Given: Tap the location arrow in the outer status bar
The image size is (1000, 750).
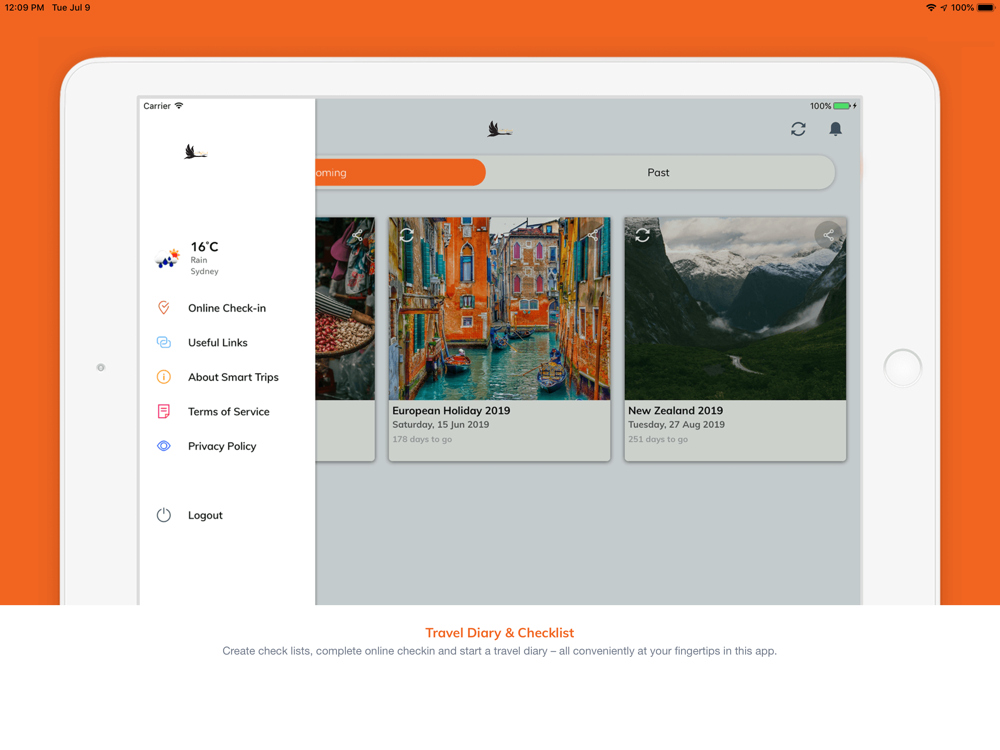Looking at the screenshot, I should tap(944, 8).
